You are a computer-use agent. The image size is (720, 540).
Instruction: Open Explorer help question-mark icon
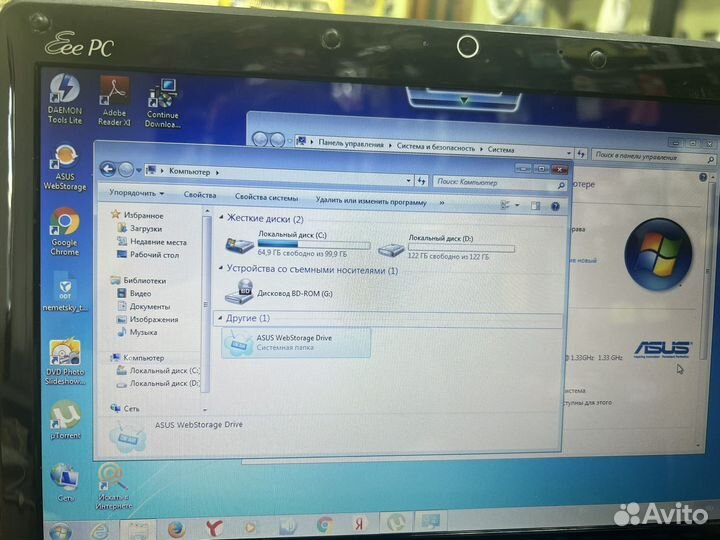[x=555, y=207]
